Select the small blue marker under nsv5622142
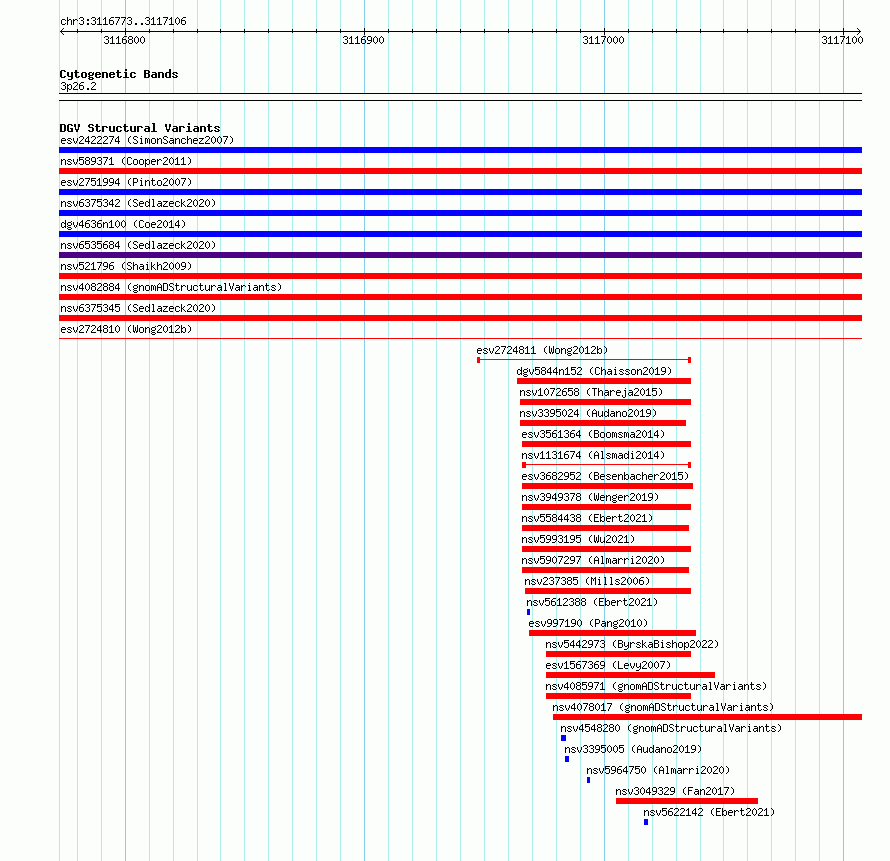The height and width of the screenshot is (861, 890). (646, 822)
